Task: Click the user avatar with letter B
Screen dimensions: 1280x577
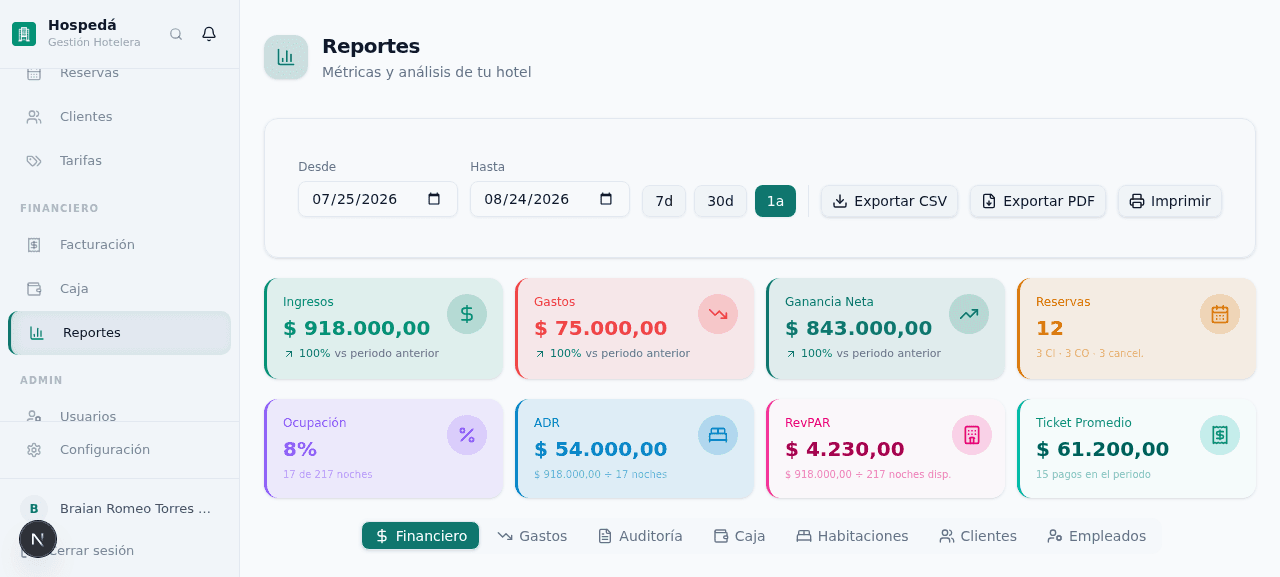Action: (x=34, y=509)
